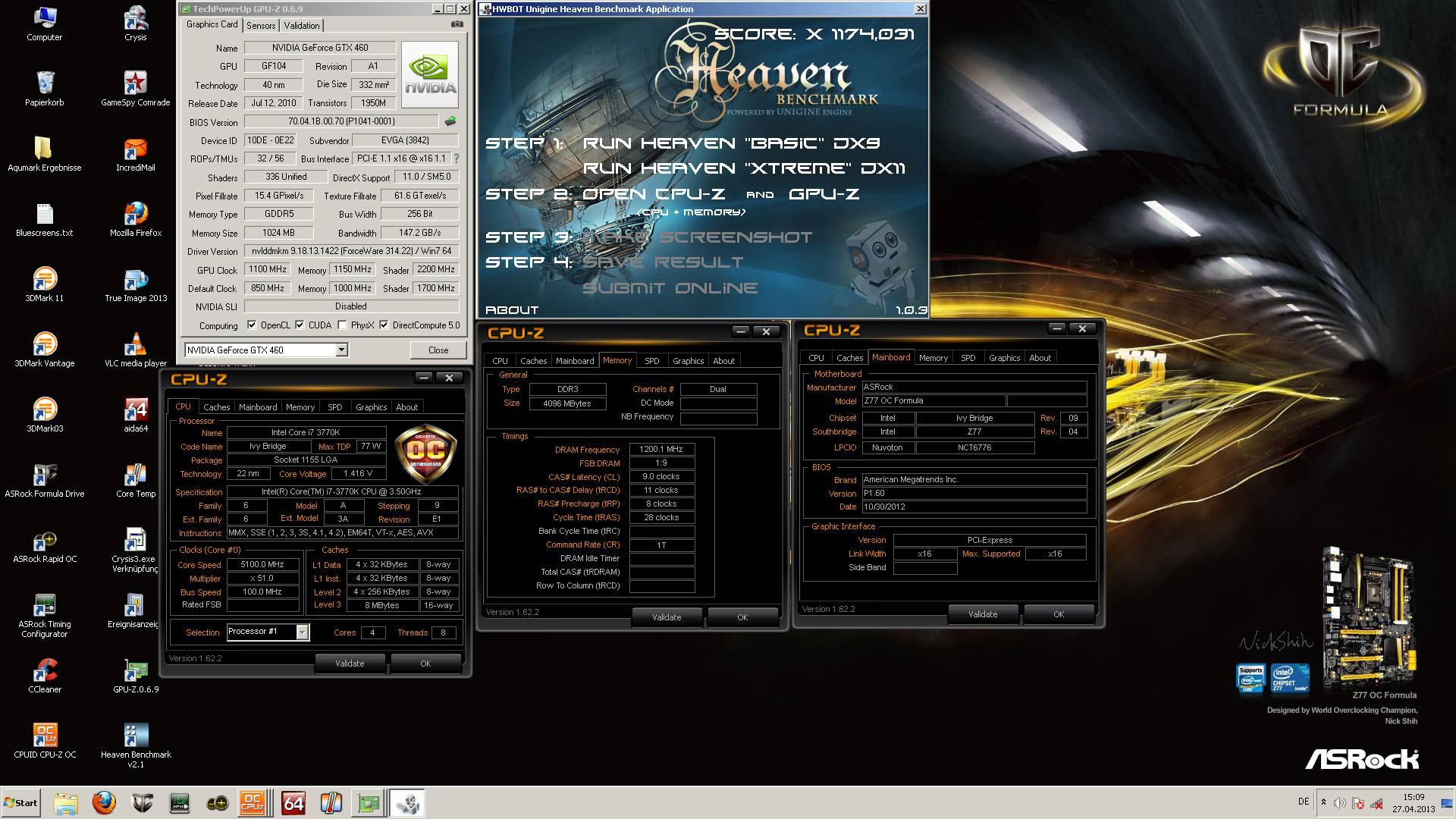Open ASRock Timing Configurator shortcut
1456x819 pixels.
(x=45, y=615)
